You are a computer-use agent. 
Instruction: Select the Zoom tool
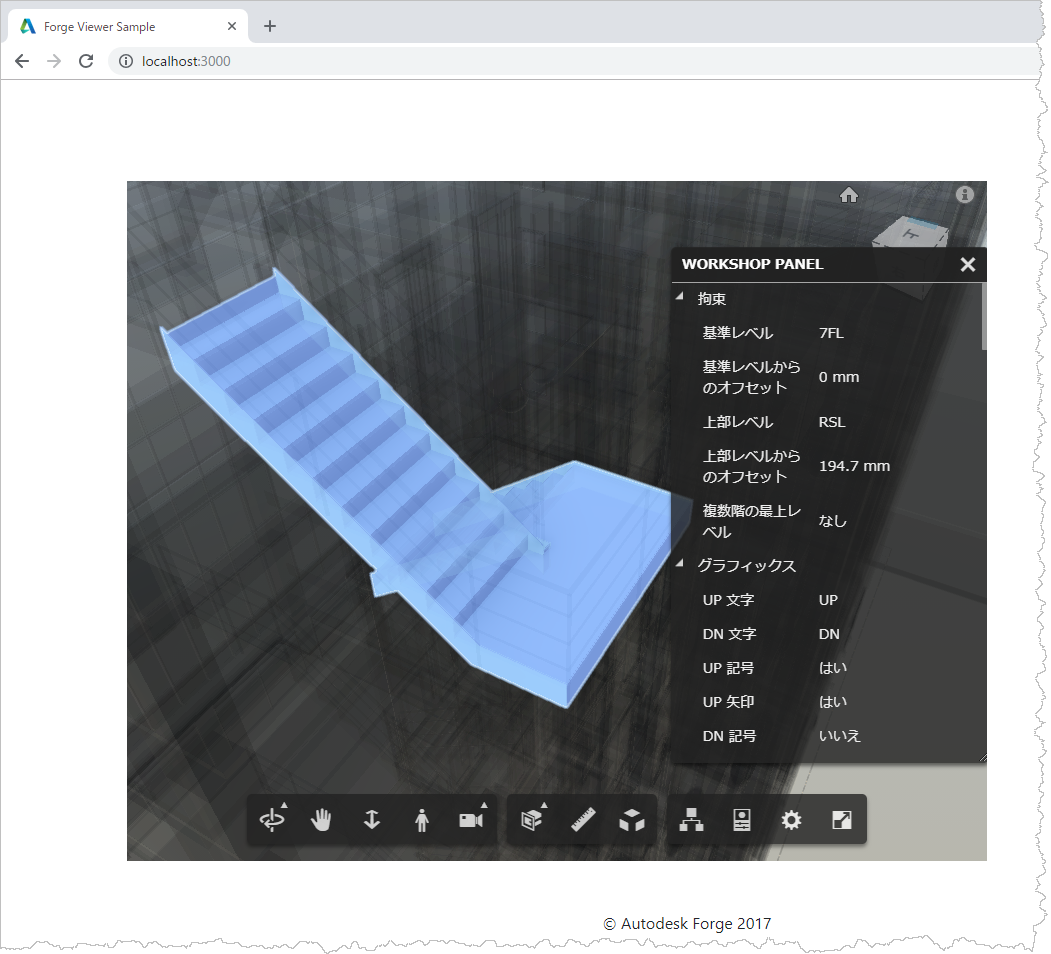[371, 819]
